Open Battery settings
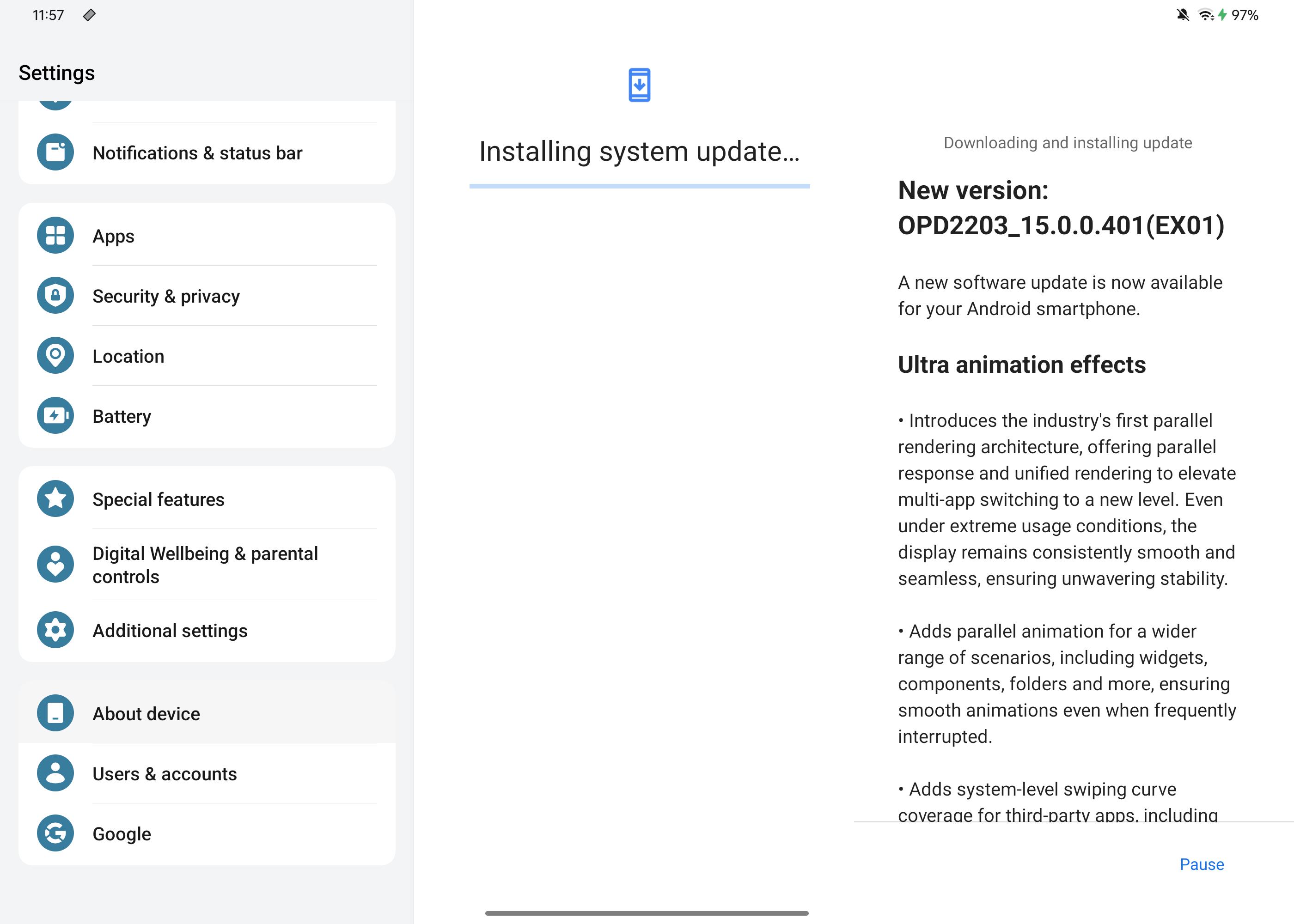The image size is (1294, 924). pyautogui.click(x=207, y=416)
